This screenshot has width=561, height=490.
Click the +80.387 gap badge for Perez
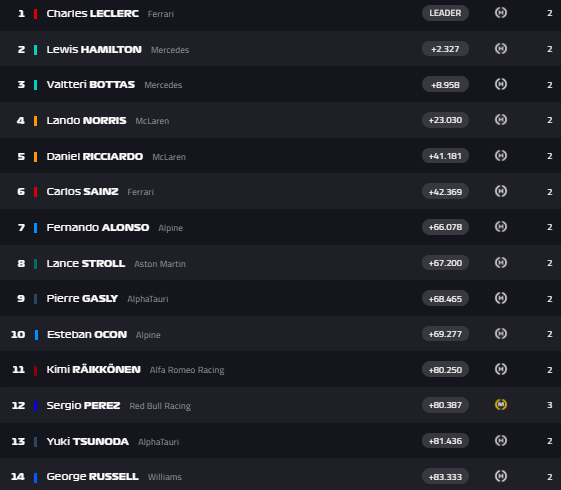(445, 405)
